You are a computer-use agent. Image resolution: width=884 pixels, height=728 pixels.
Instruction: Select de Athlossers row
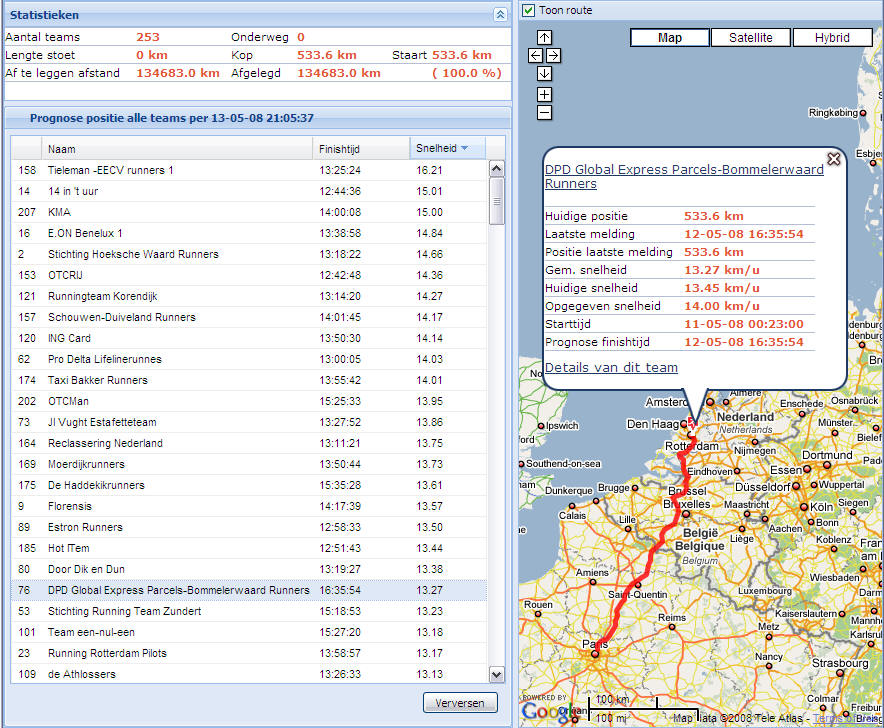point(249,674)
